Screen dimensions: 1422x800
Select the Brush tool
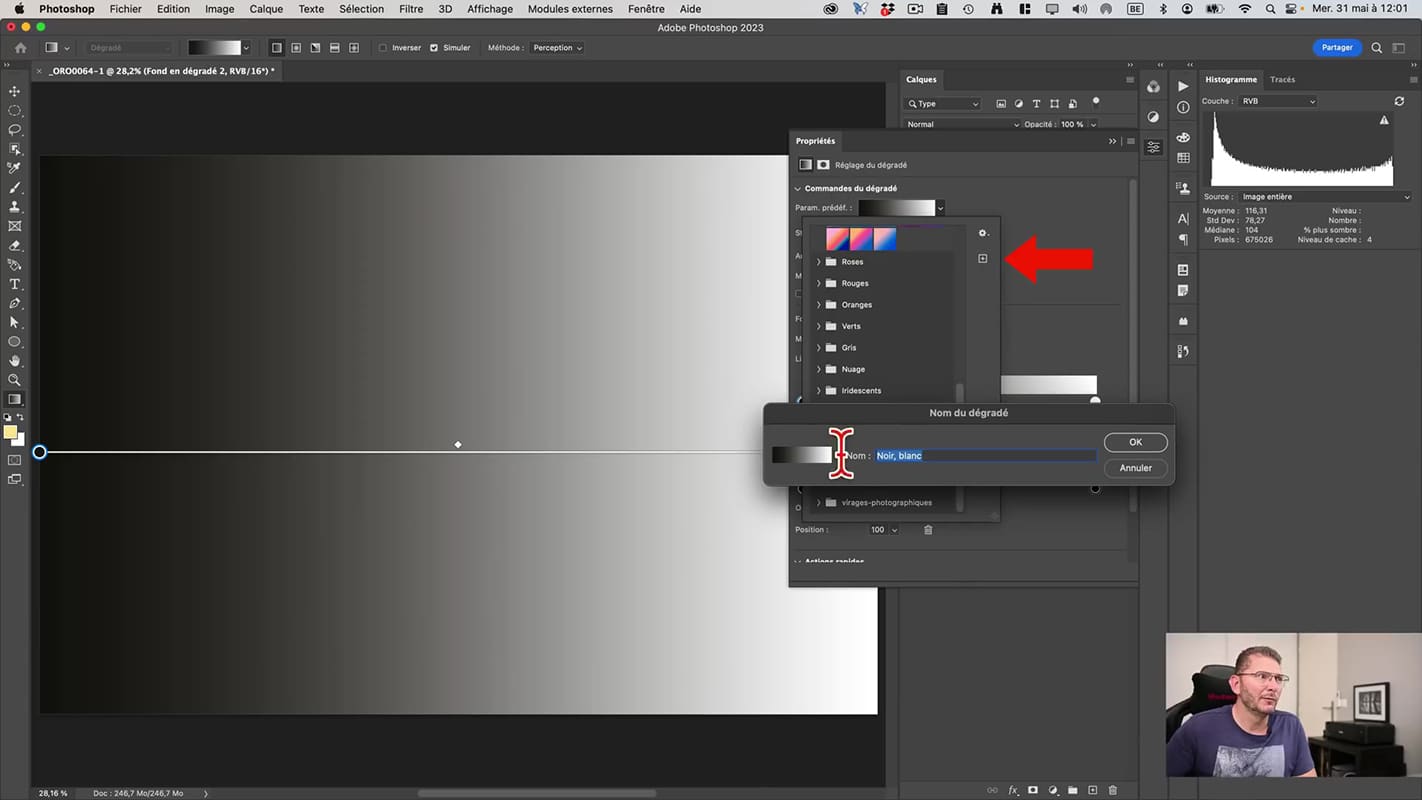15,188
